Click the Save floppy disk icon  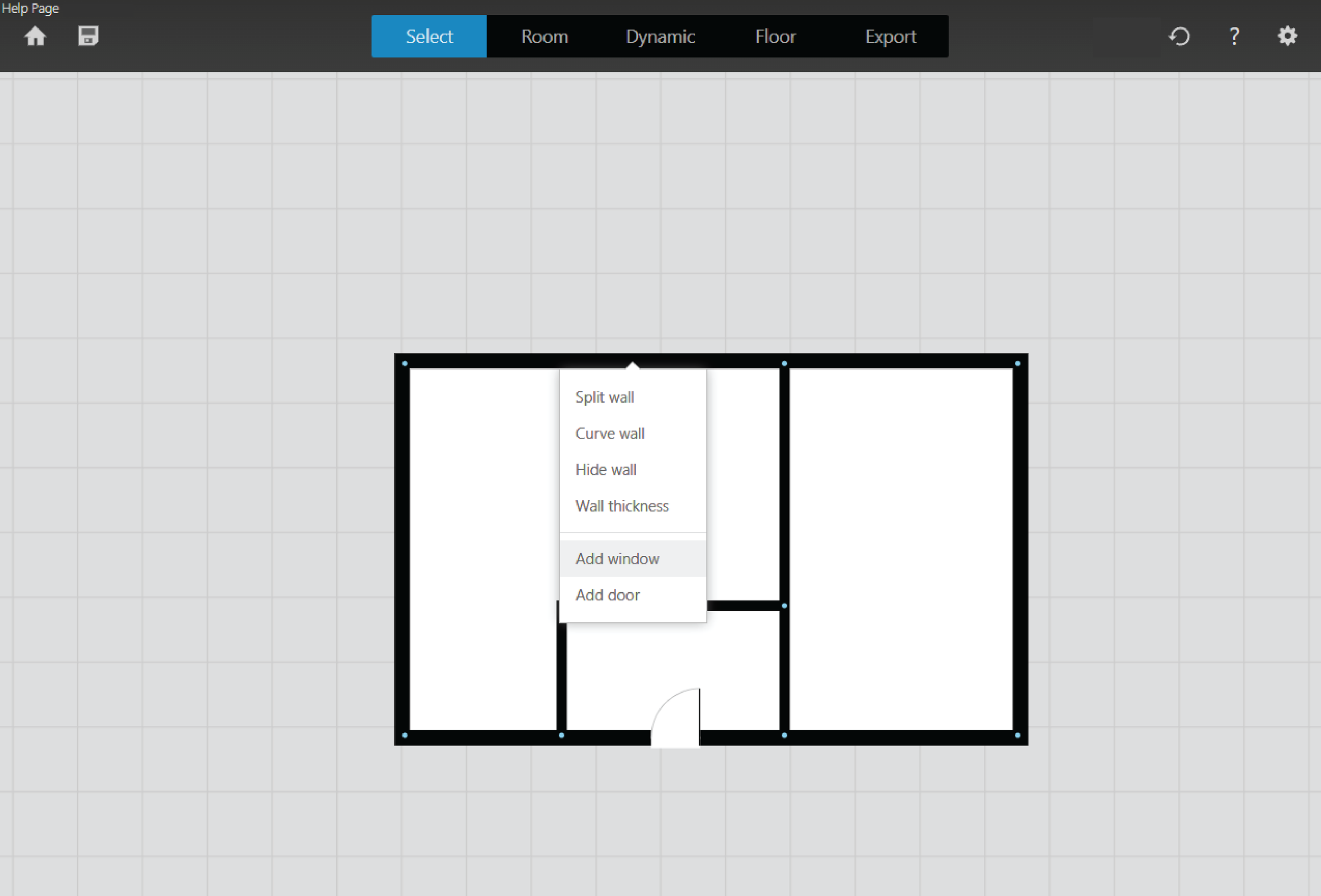(x=88, y=36)
